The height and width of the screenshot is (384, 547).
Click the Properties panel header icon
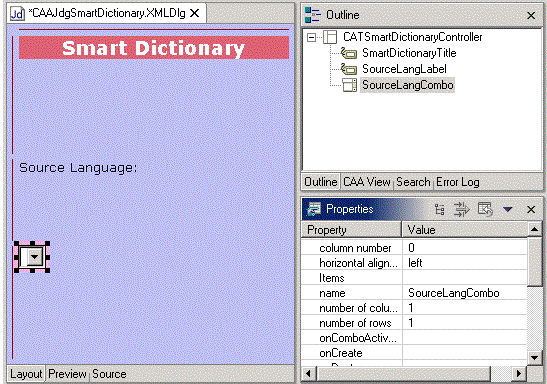tap(314, 209)
